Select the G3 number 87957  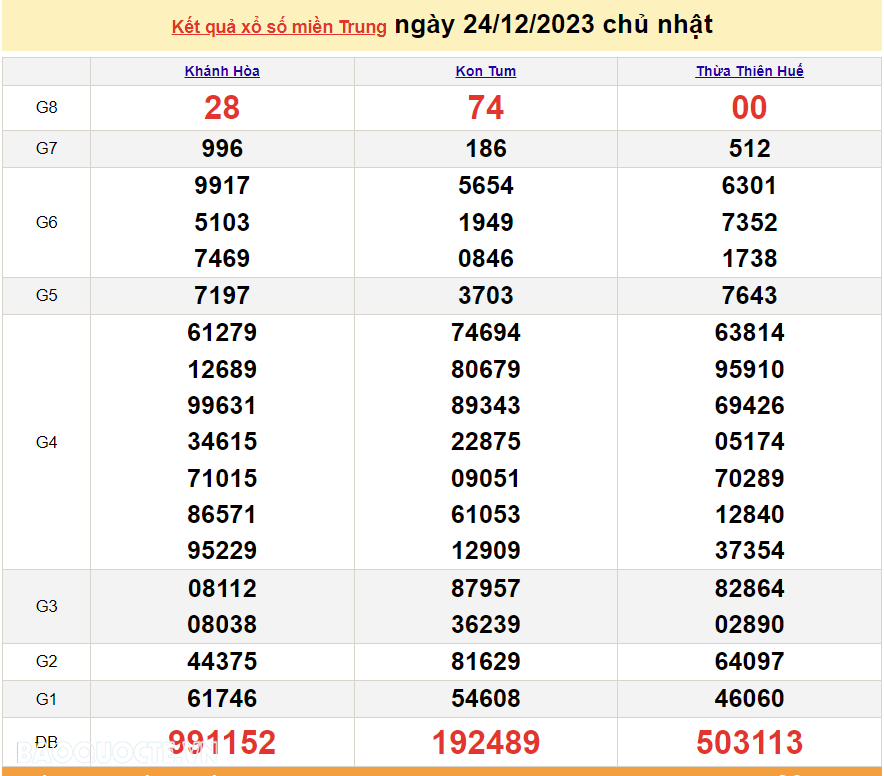486,588
